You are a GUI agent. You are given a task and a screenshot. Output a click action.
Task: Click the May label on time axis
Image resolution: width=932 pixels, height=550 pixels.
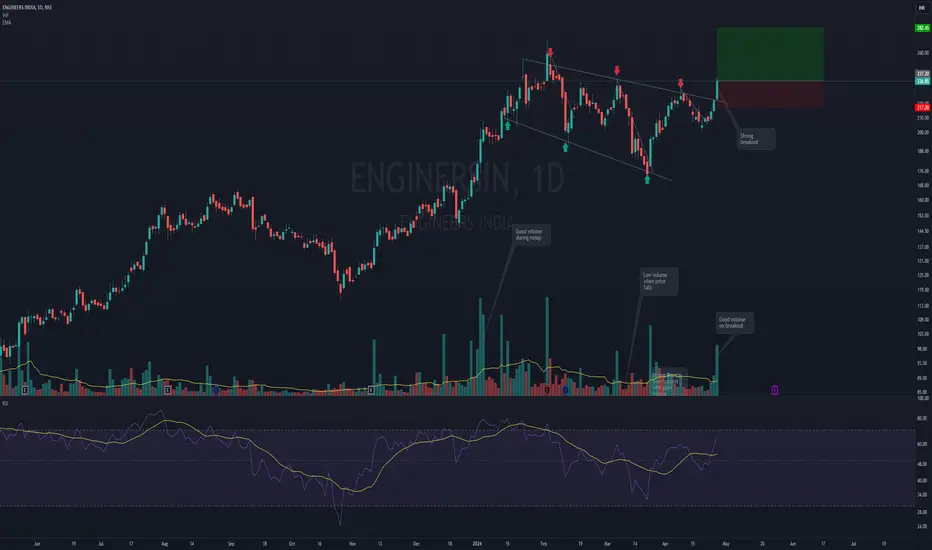[726, 543]
